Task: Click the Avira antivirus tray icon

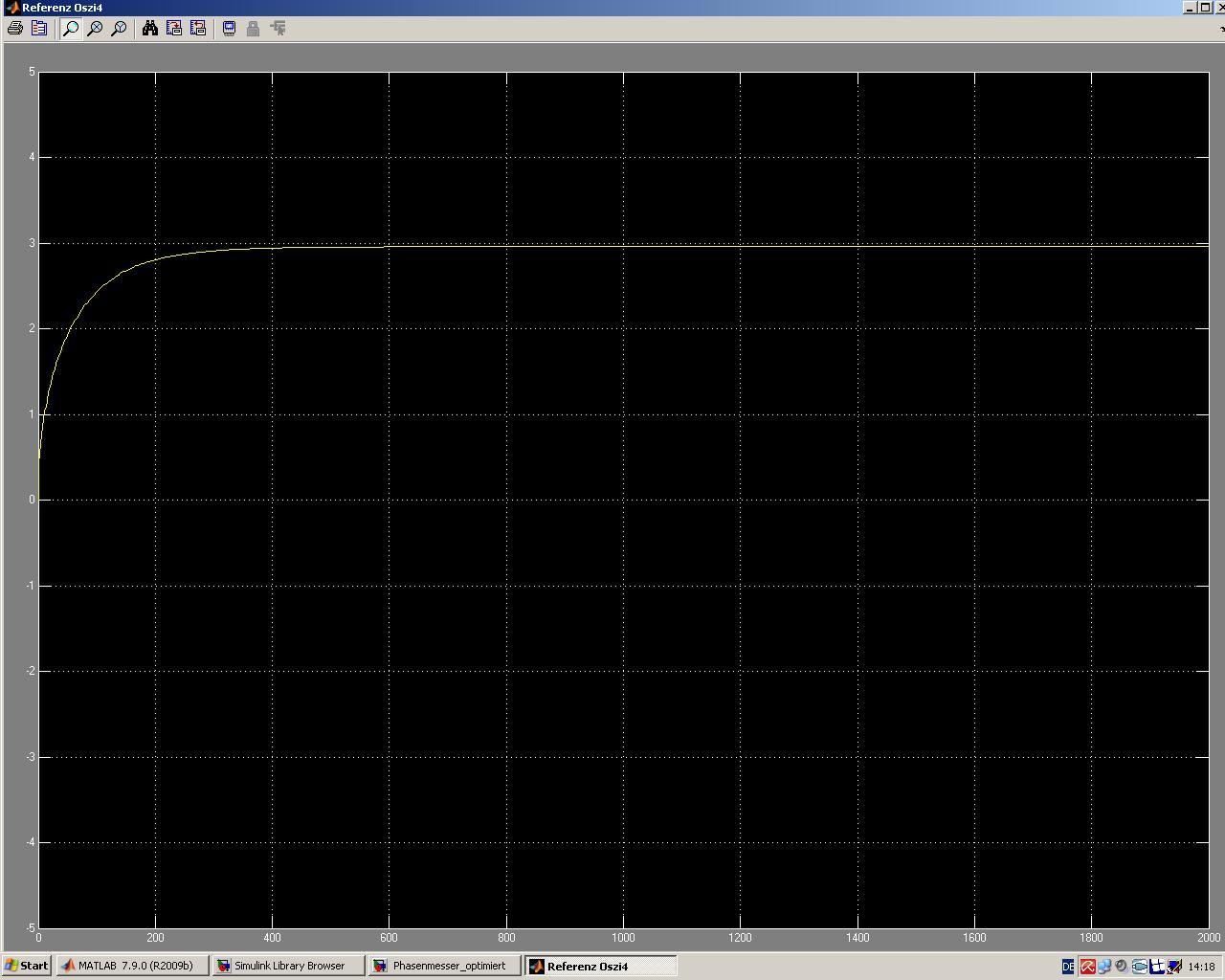Action: pos(1087,967)
